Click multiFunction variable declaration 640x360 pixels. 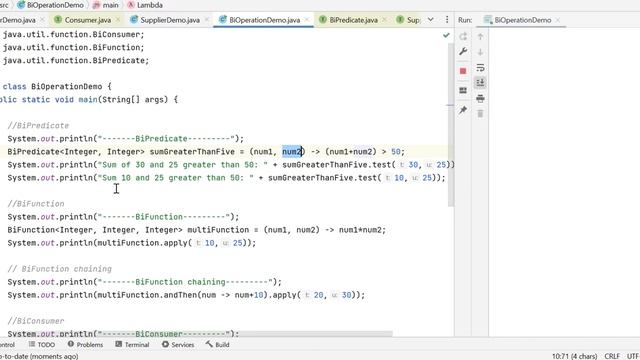coord(218,230)
